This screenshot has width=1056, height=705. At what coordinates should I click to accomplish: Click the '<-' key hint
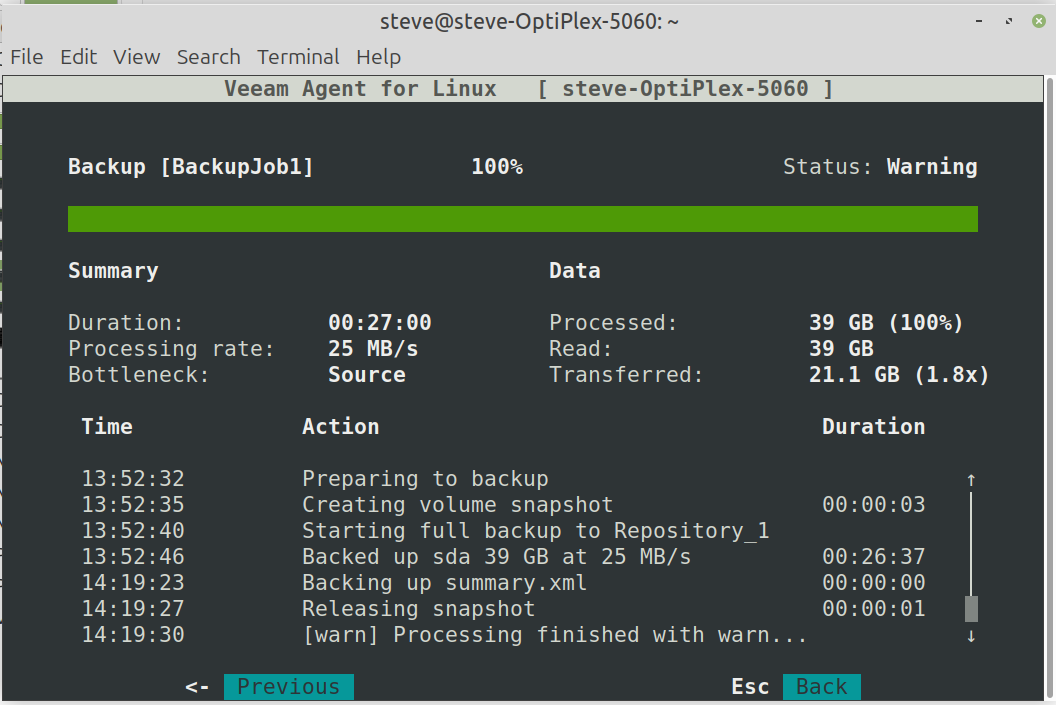(x=197, y=687)
